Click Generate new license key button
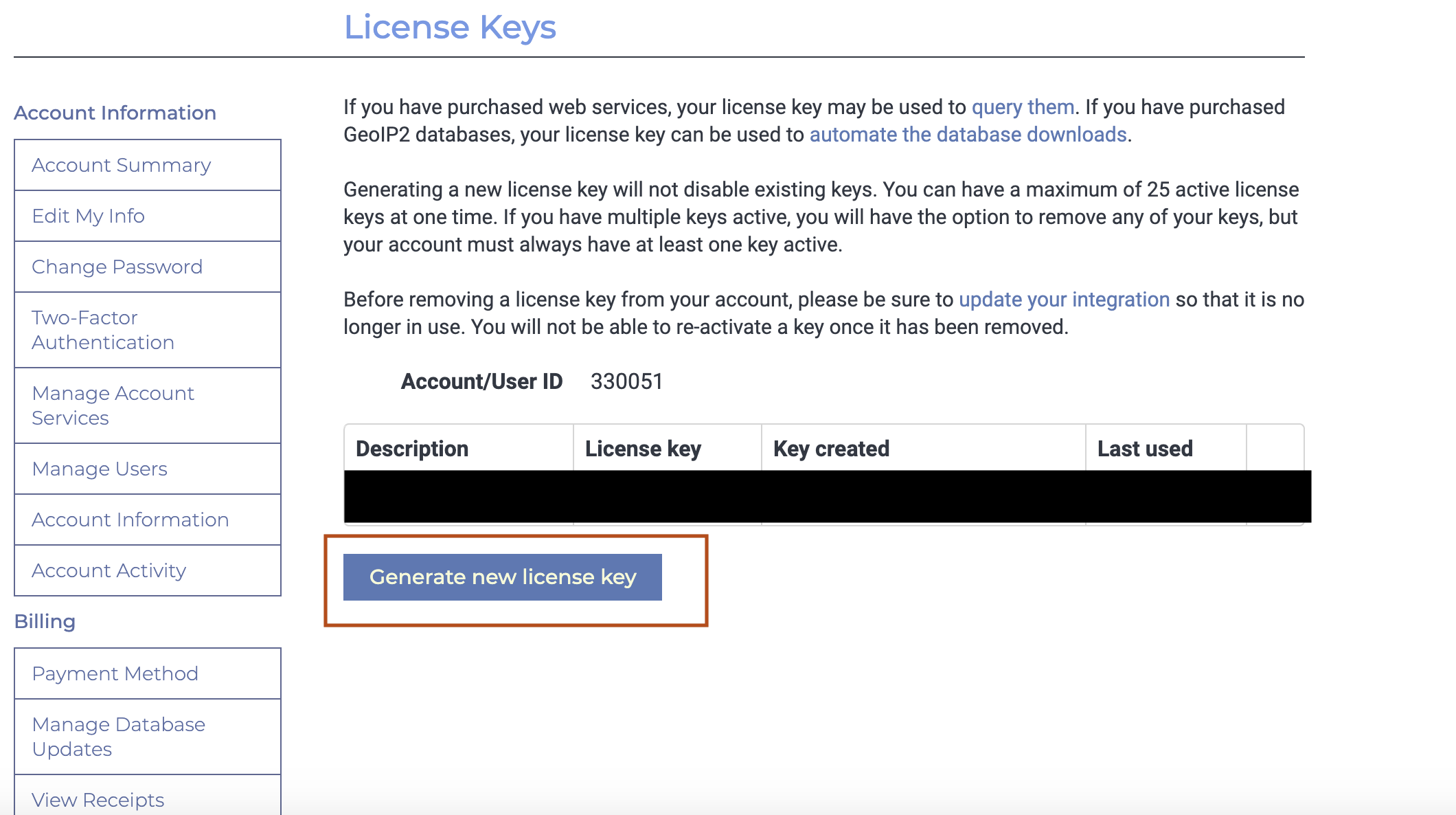This screenshot has width=1456, height=815. point(502,577)
